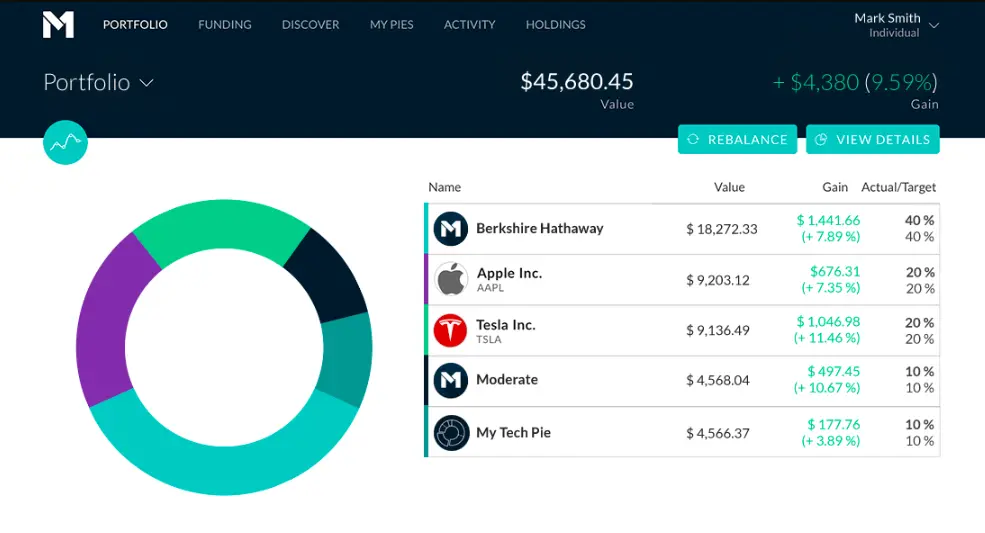Open the Moderate pie name

point(507,380)
